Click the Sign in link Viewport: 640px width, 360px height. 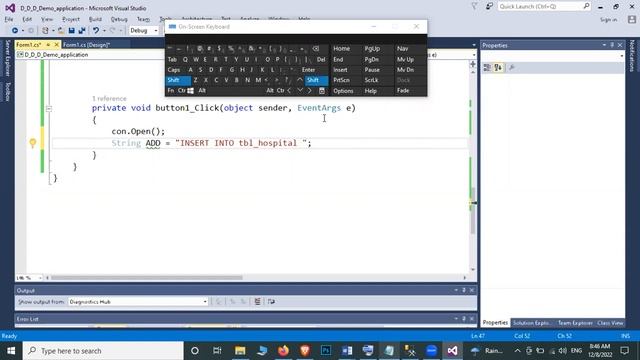(x=608, y=19)
